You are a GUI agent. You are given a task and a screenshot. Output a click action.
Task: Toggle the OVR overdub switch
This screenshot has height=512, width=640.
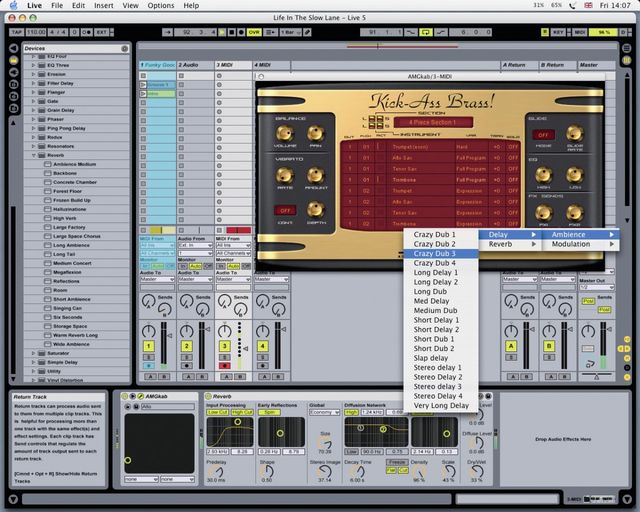(x=254, y=32)
